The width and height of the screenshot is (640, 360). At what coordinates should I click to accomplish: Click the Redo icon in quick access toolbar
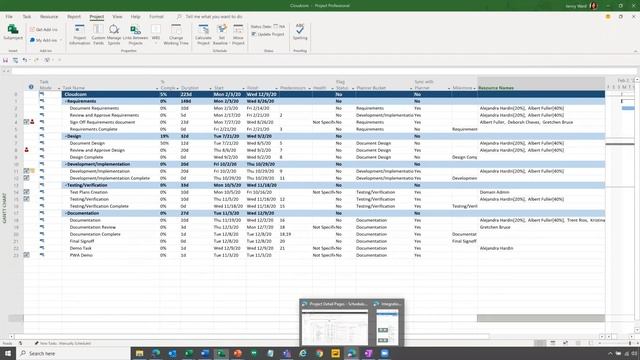pos(36,60)
